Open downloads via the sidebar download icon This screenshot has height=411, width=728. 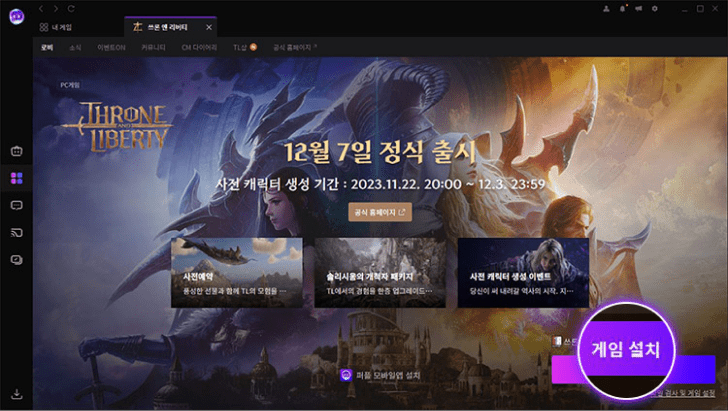(17, 394)
